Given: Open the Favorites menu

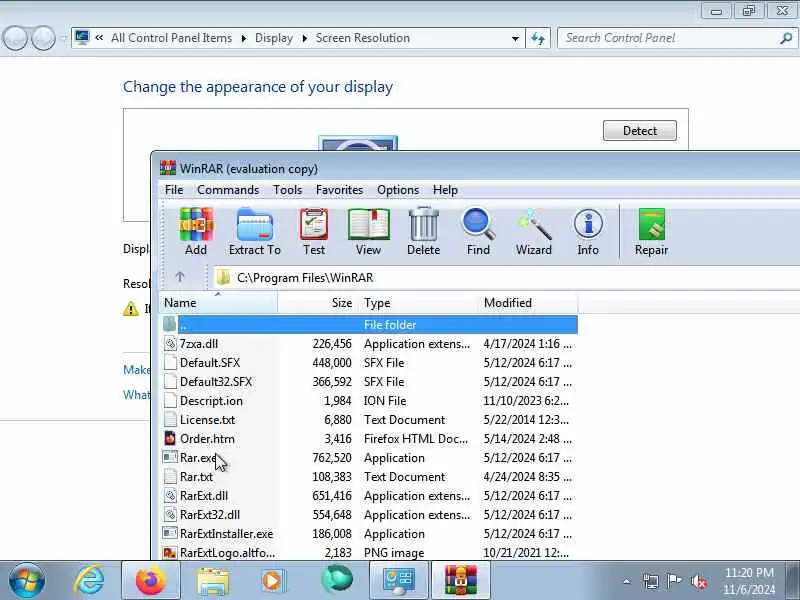Looking at the screenshot, I should (339, 190).
